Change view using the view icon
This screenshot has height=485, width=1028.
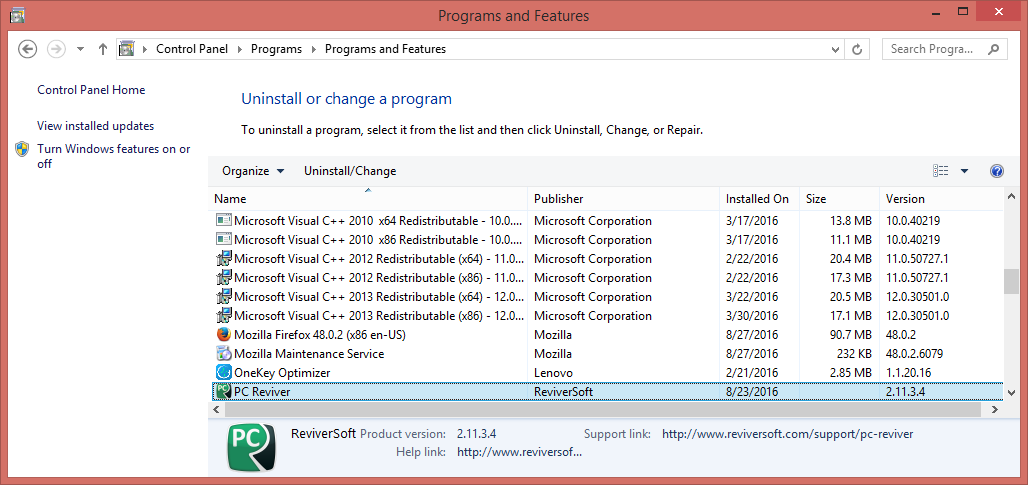[x=940, y=171]
